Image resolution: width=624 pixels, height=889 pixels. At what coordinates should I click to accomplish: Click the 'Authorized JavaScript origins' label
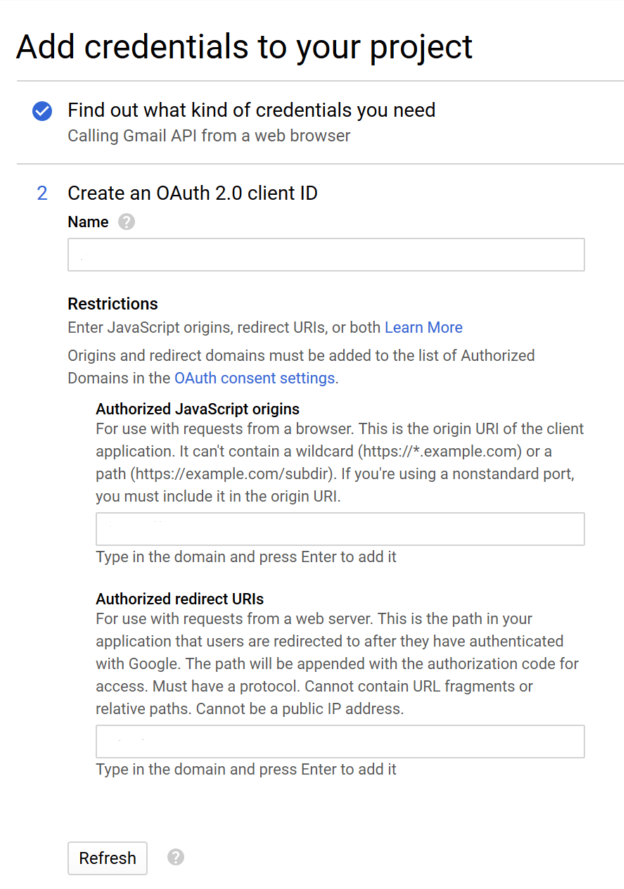click(198, 409)
